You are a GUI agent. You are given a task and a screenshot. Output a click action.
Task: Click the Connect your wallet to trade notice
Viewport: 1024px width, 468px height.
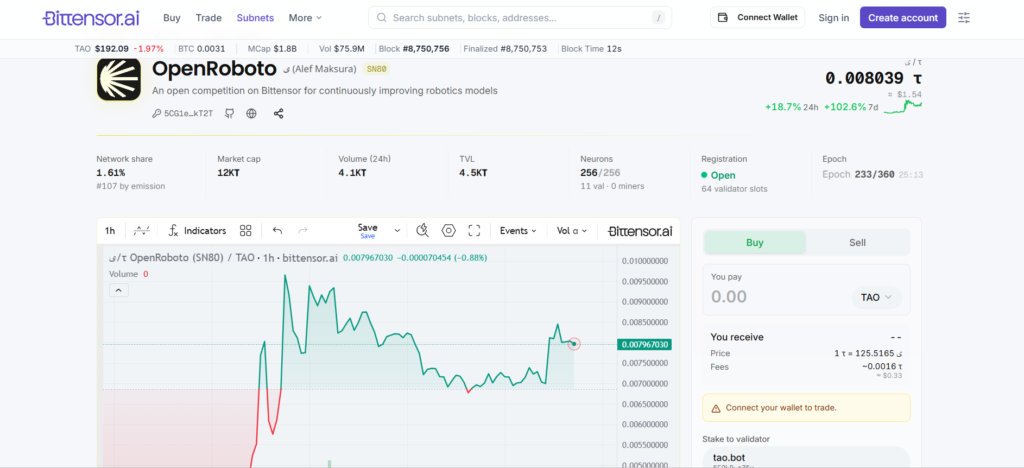[806, 407]
